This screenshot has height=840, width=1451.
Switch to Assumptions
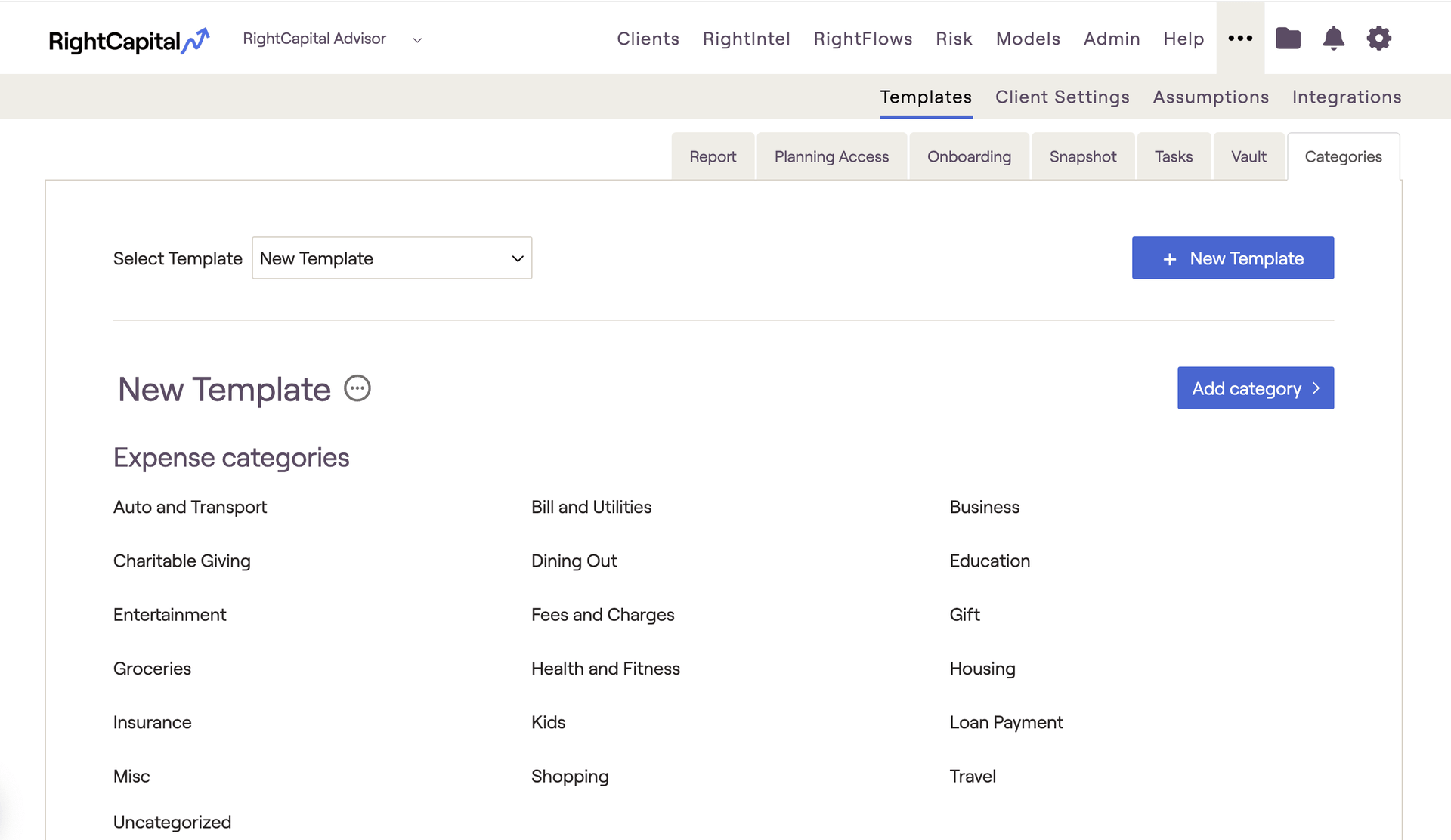pyautogui.click(x=1211, y=97)
